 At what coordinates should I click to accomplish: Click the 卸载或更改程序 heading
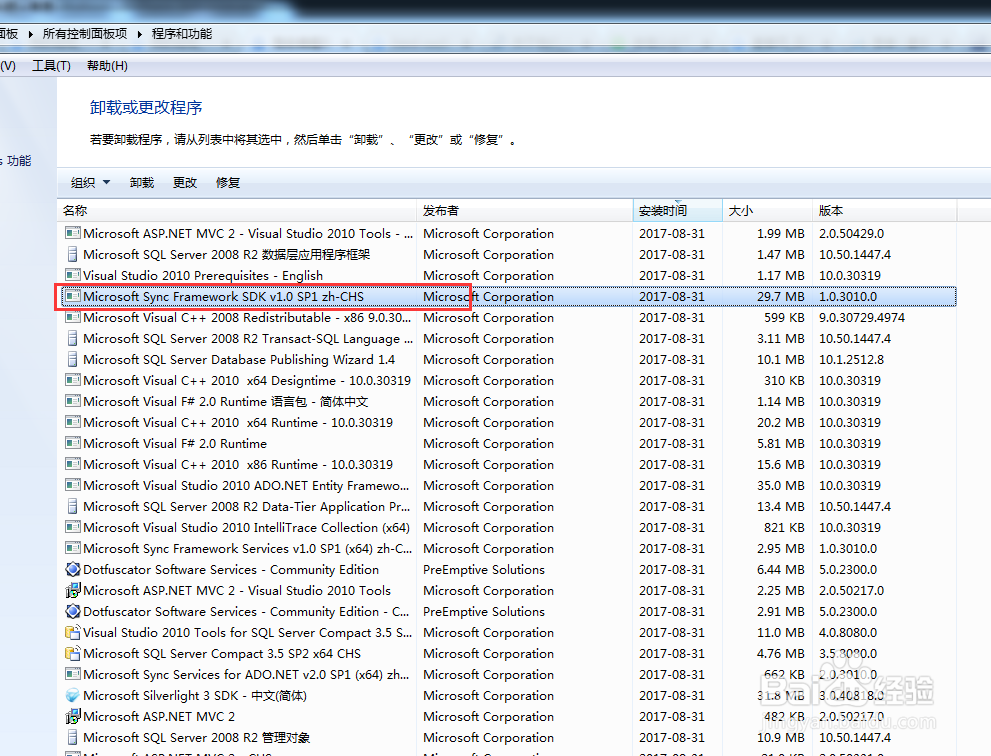pyautogui.click(x=146, y=107)
